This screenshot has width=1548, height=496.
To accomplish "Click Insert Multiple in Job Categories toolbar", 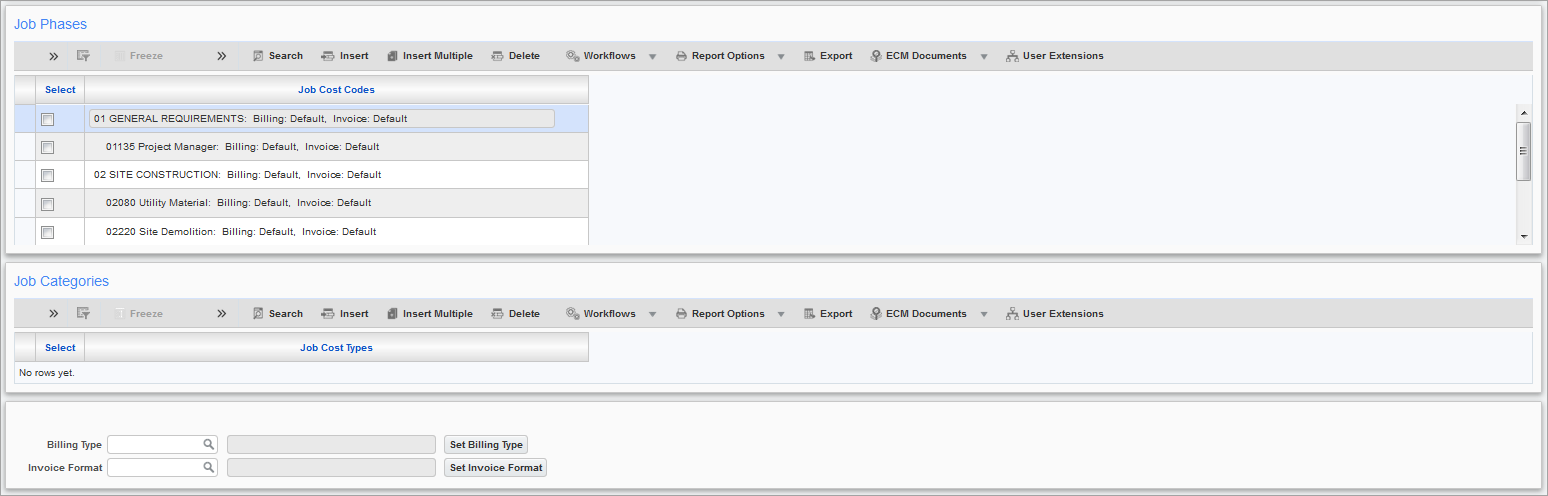I will click(x=429, y=314).
